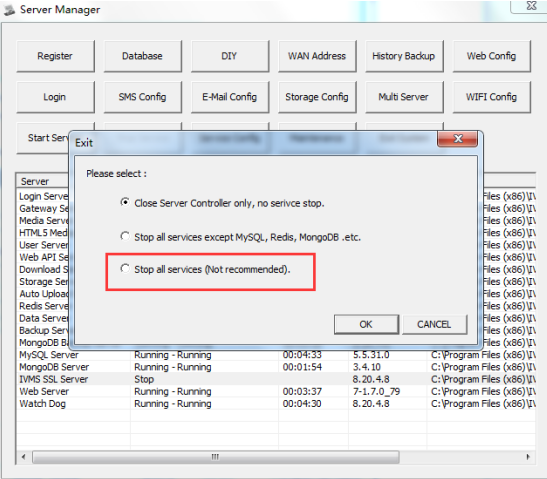The image size is (547, 479).
Task: Select Gateway Server row
Action: (44, 208)
